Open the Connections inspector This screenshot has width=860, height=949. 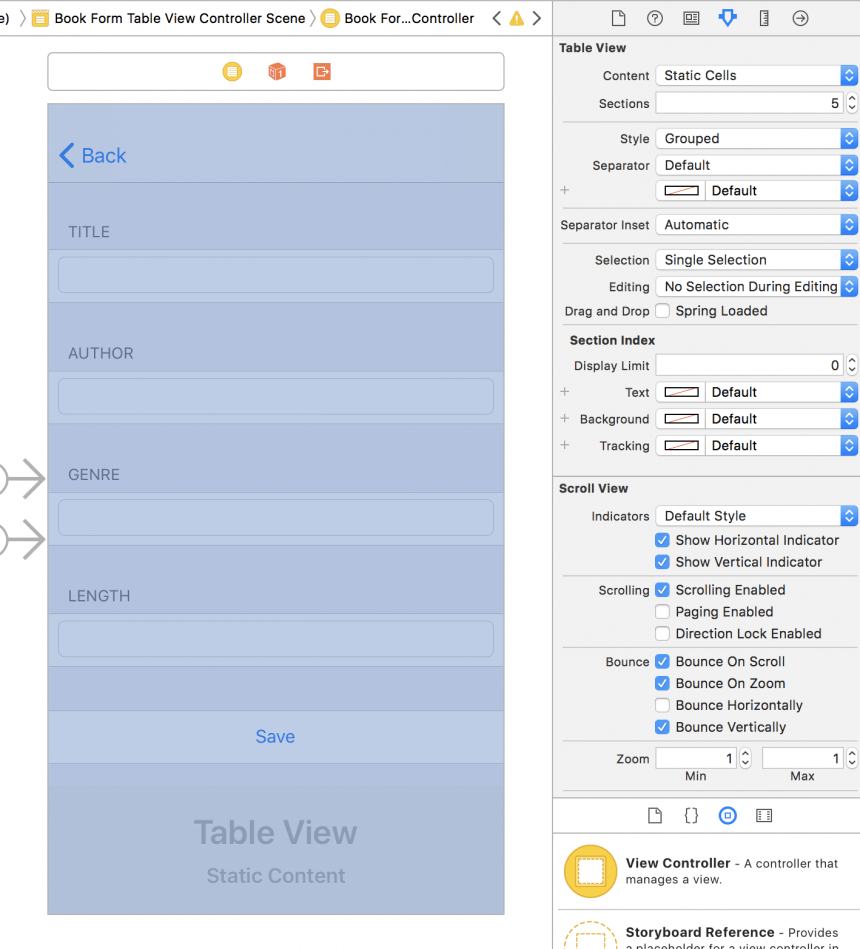[x=800, y=18]
